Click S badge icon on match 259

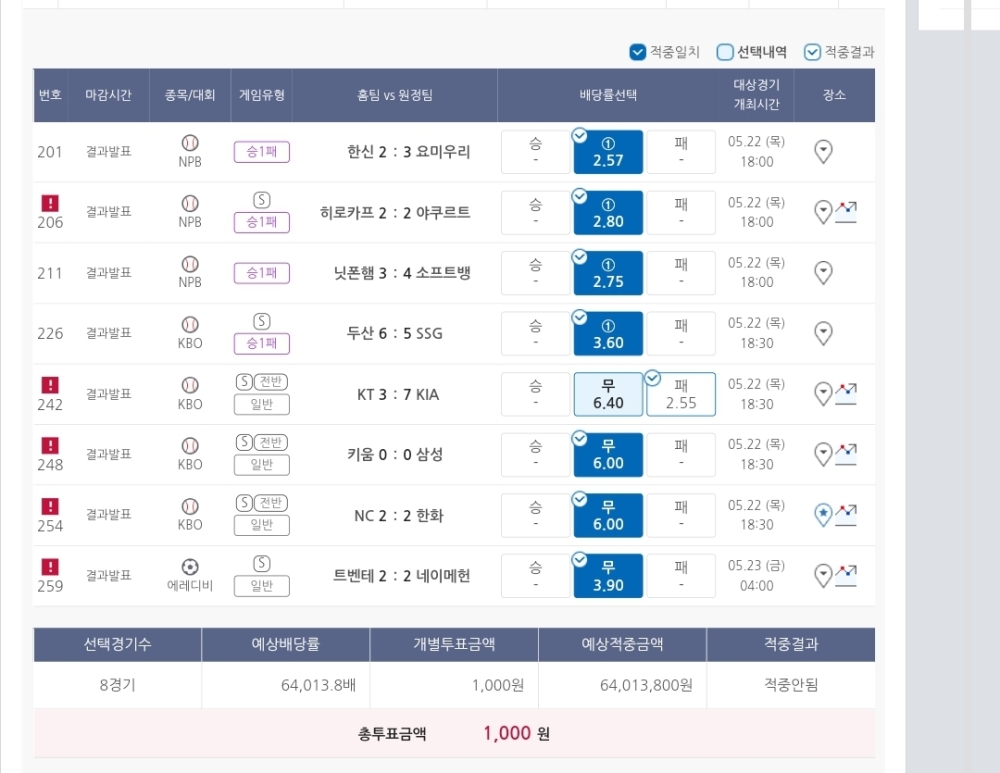pyautogui.click(x=261, y=564)
